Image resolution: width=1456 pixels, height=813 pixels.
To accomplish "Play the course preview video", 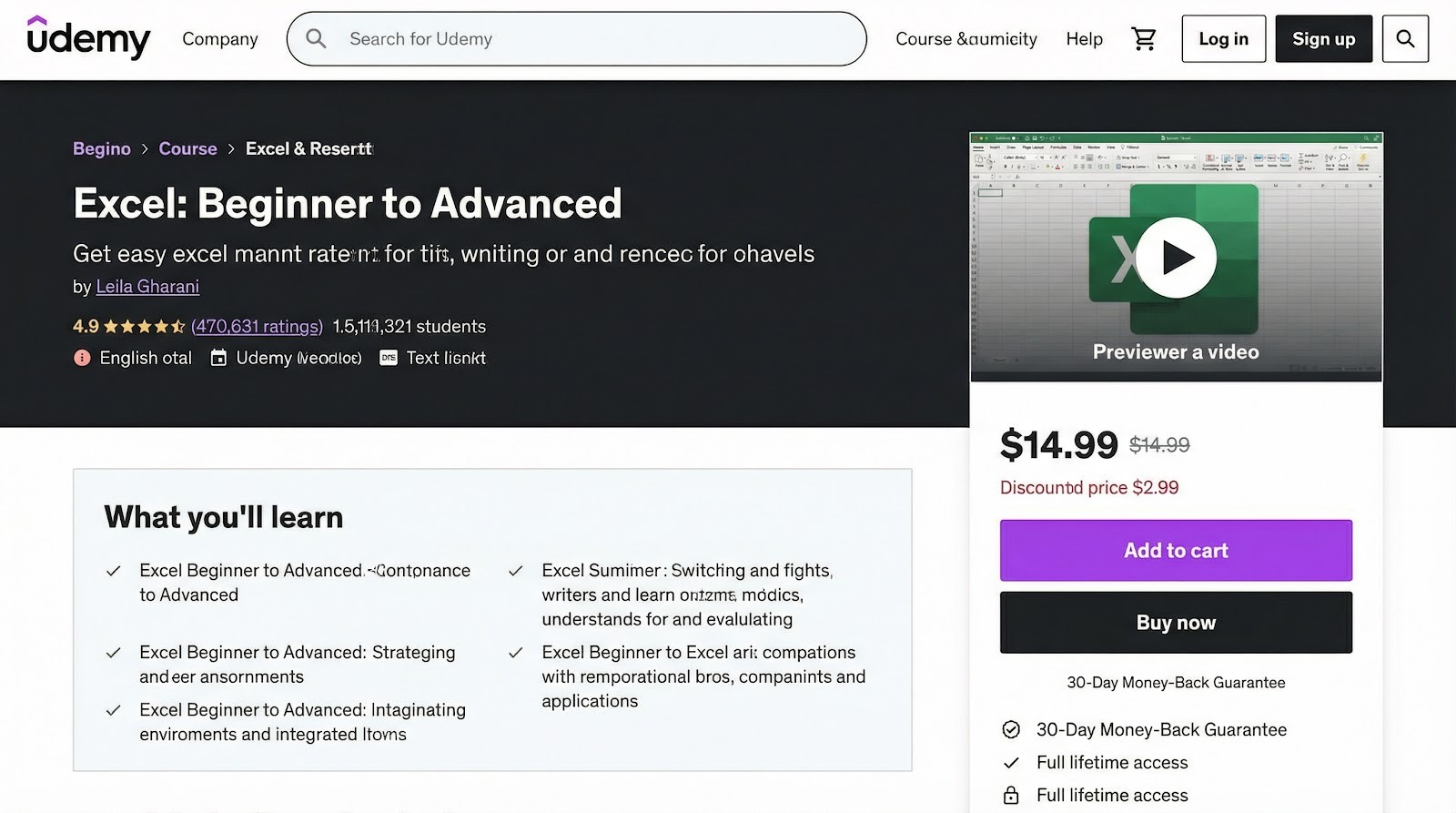I will [x=1176, y=258].
